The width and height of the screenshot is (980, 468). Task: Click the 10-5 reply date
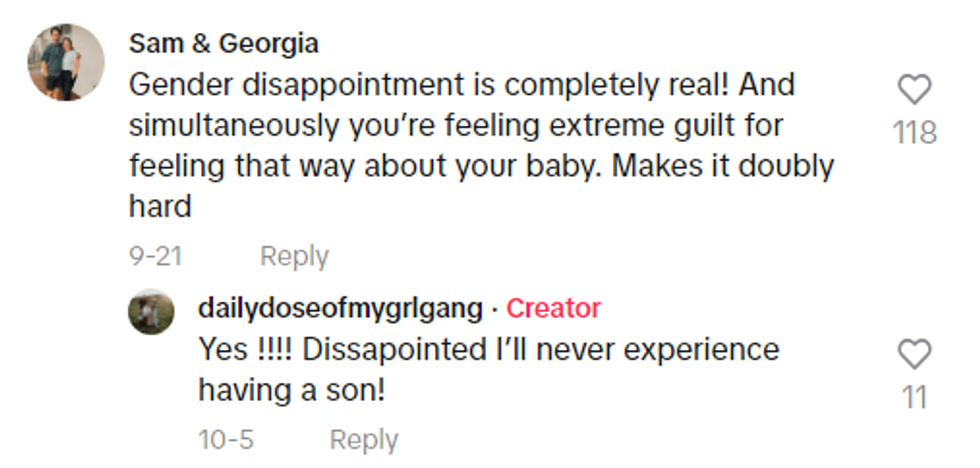coord(226,439)
